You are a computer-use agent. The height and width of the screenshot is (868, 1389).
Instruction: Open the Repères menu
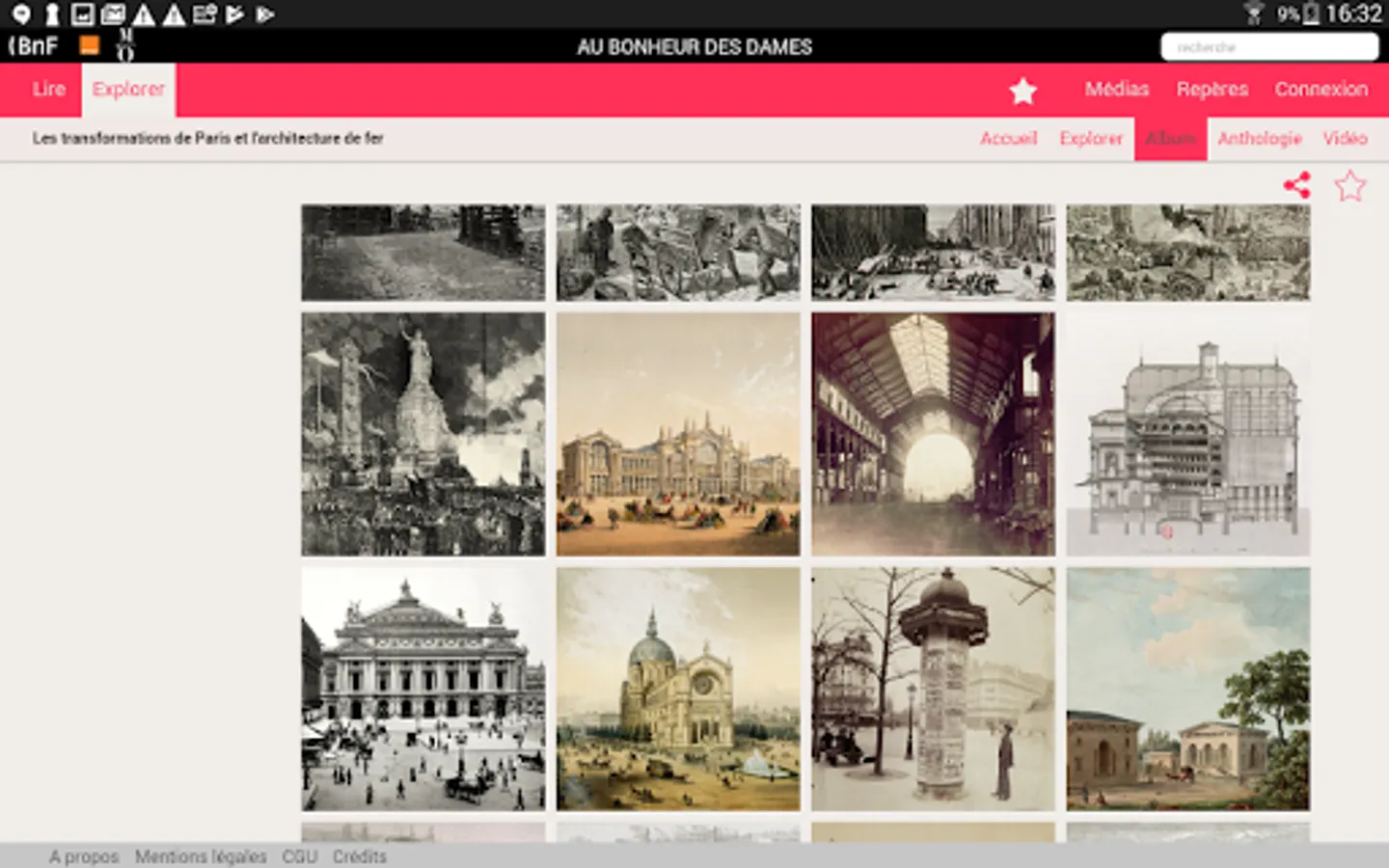tap(1212, 89)
